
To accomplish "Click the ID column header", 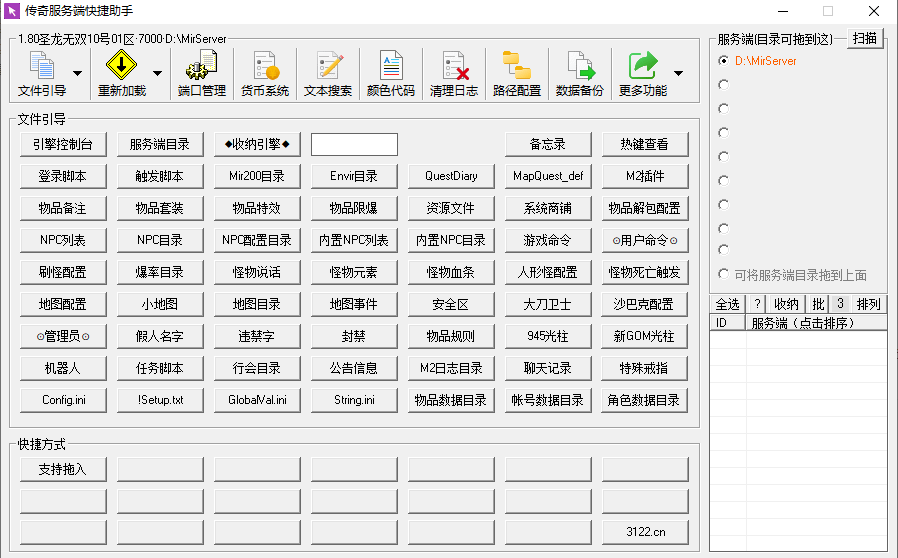I will [x=727, y=323].
